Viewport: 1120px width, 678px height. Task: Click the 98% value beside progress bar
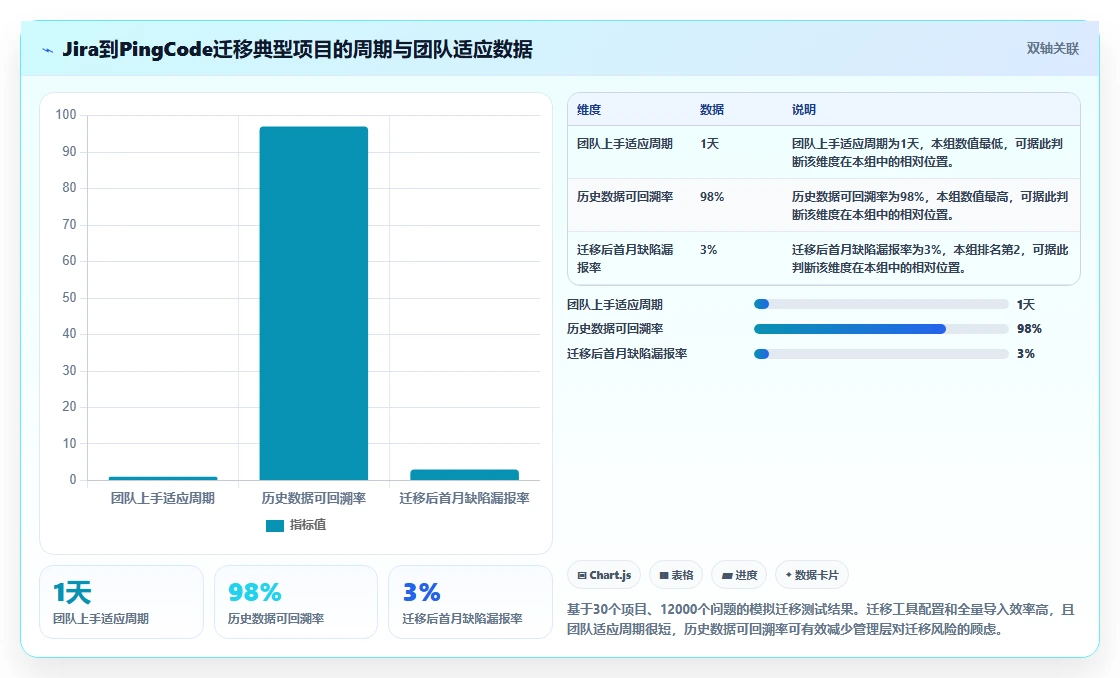coord(1029,329)
